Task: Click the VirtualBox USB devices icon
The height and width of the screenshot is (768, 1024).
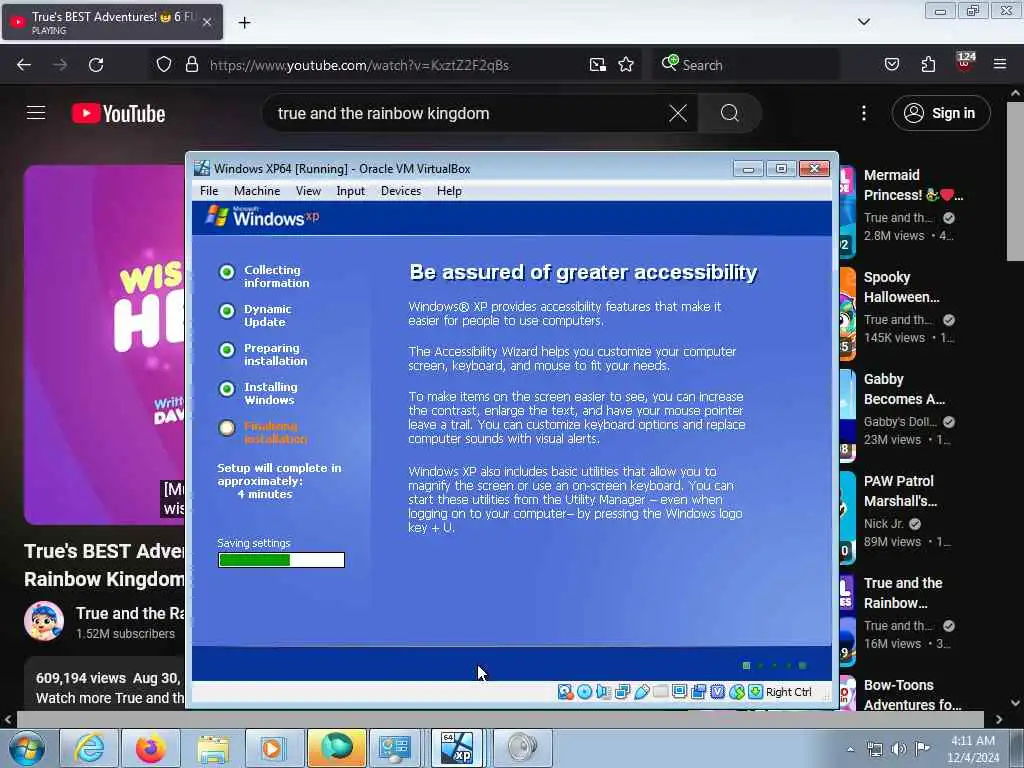Action: tap(641, 692)
